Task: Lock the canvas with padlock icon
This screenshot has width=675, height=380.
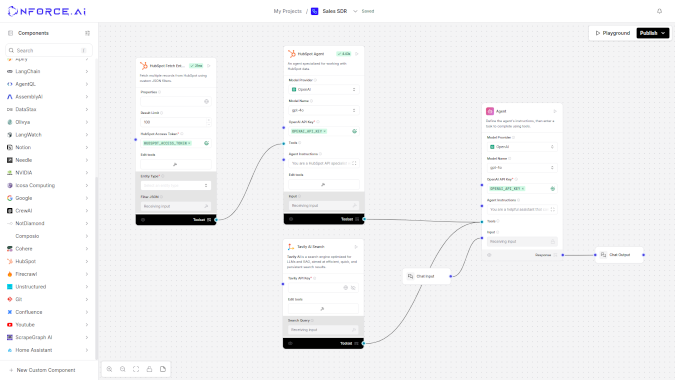Action: pyautogui.click(x=149, y=369)
